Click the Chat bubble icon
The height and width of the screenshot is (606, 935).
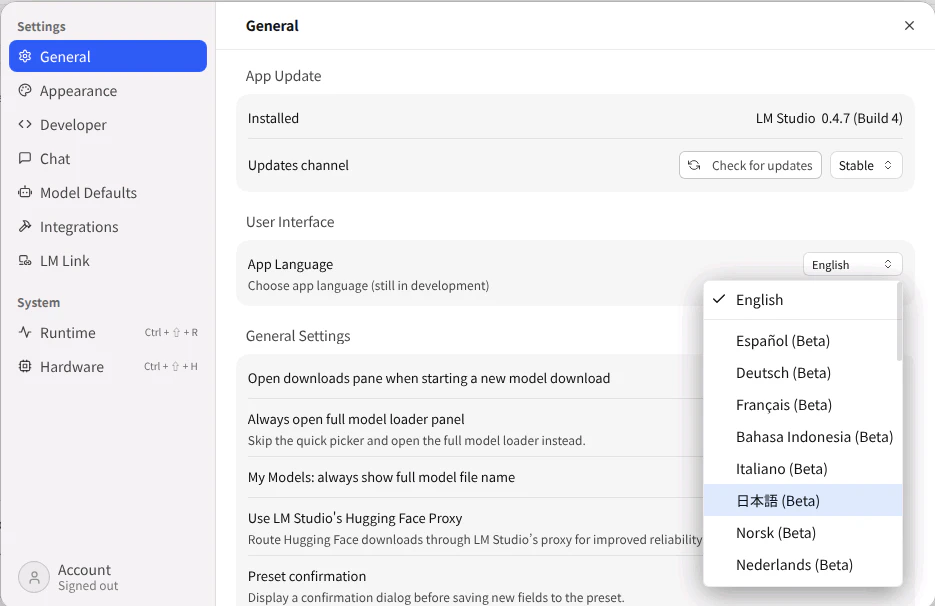point(26,159)
